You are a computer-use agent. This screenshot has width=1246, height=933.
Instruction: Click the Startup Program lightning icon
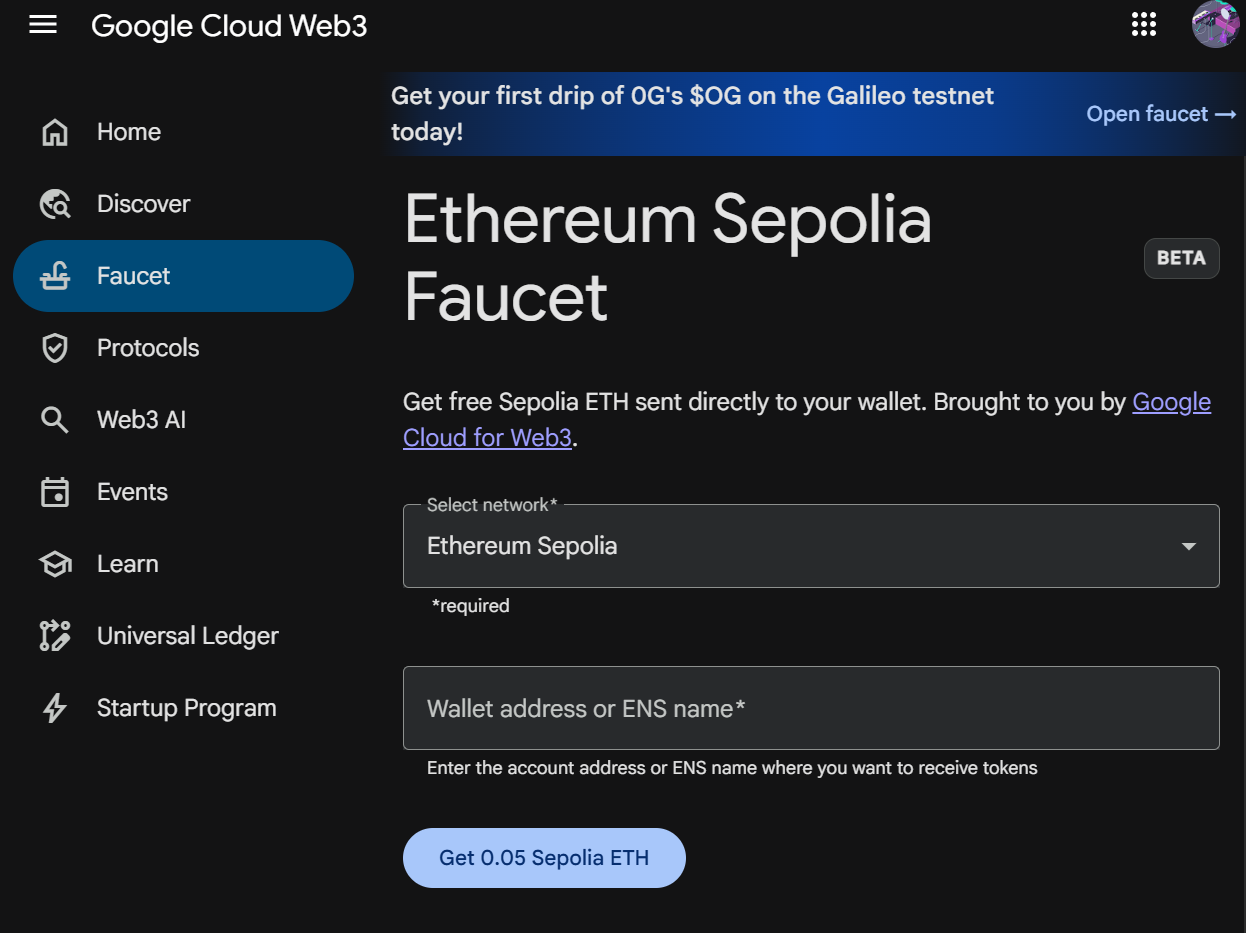[55, 708]
